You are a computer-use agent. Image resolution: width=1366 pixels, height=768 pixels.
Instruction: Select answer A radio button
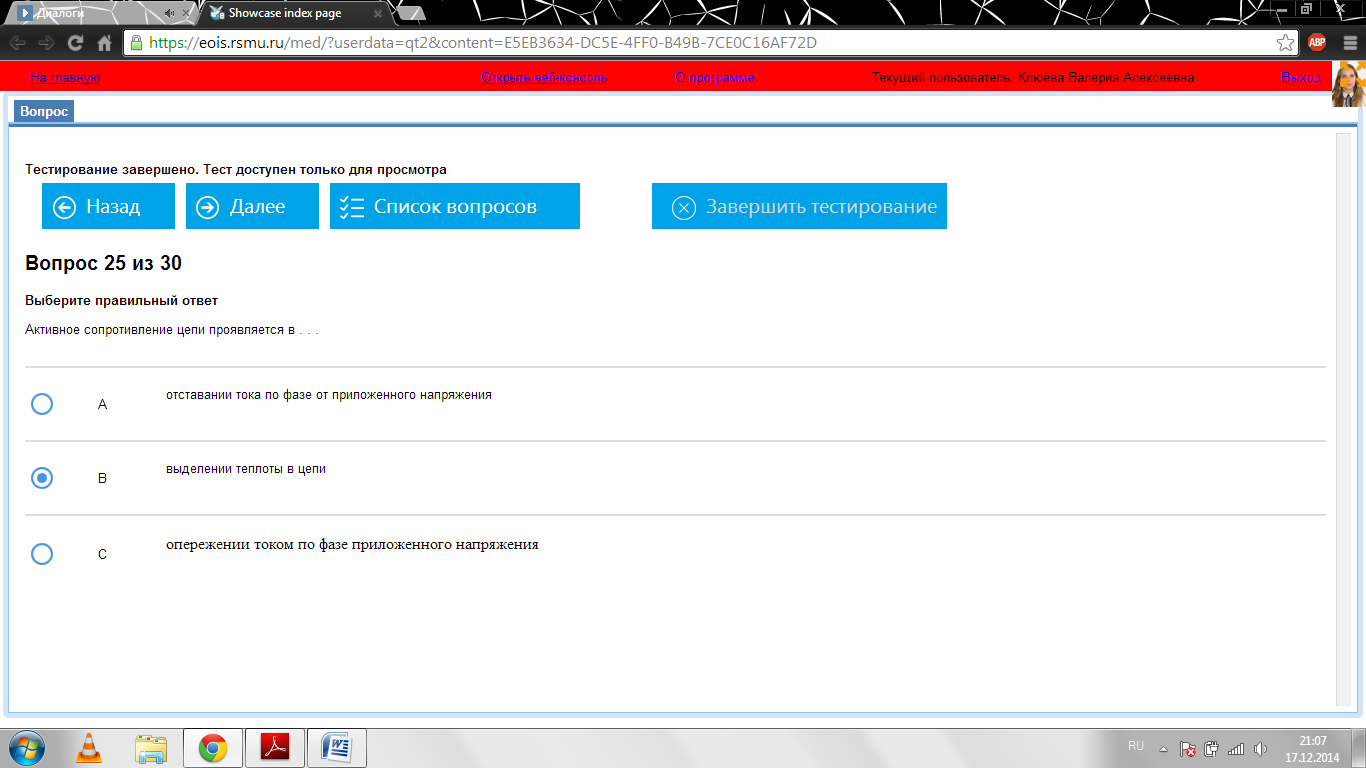click(42, 404)
